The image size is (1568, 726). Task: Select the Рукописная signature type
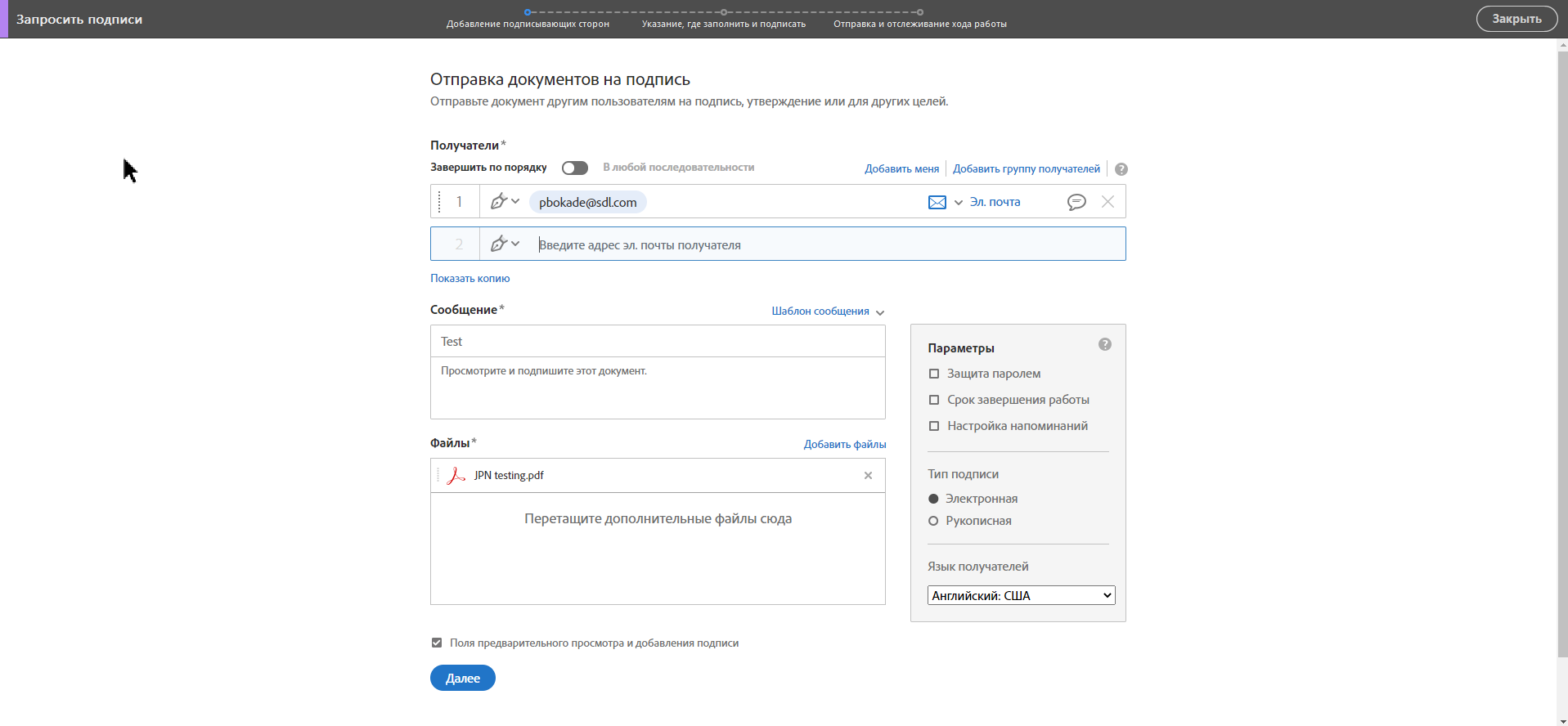click(x=933, y=521)
